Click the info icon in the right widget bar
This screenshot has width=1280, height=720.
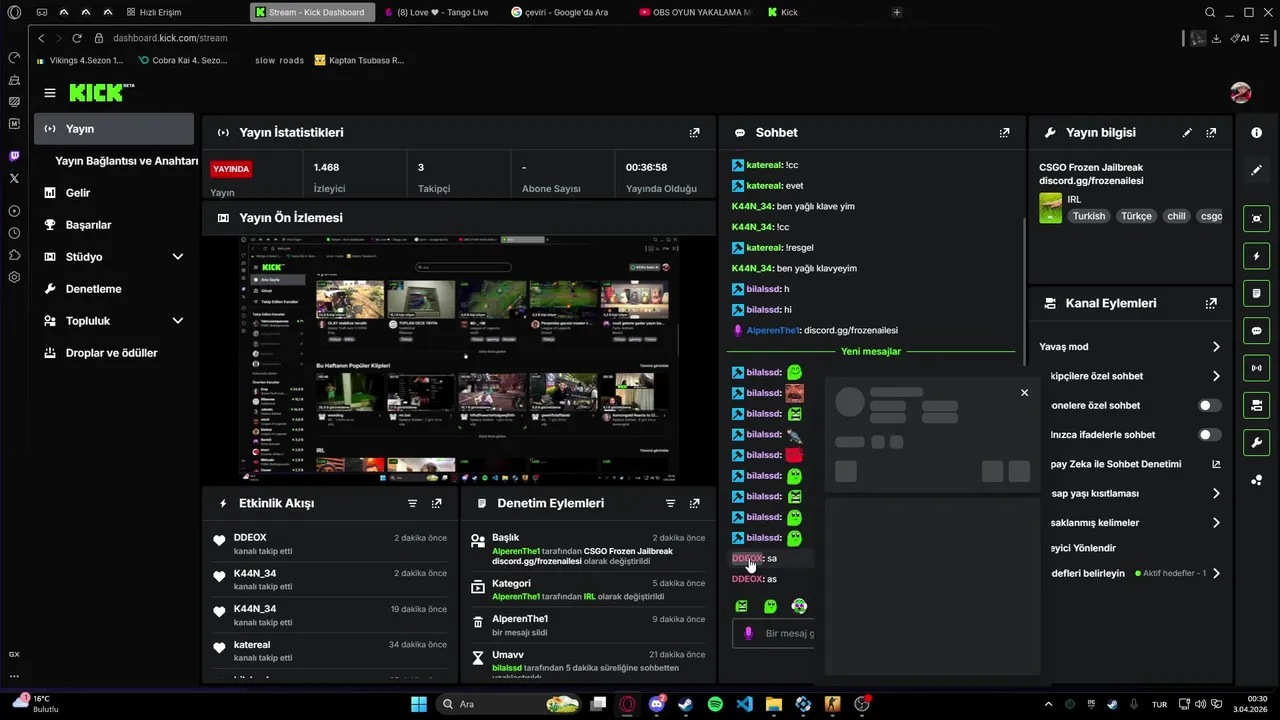click(x=1256, y=132)
